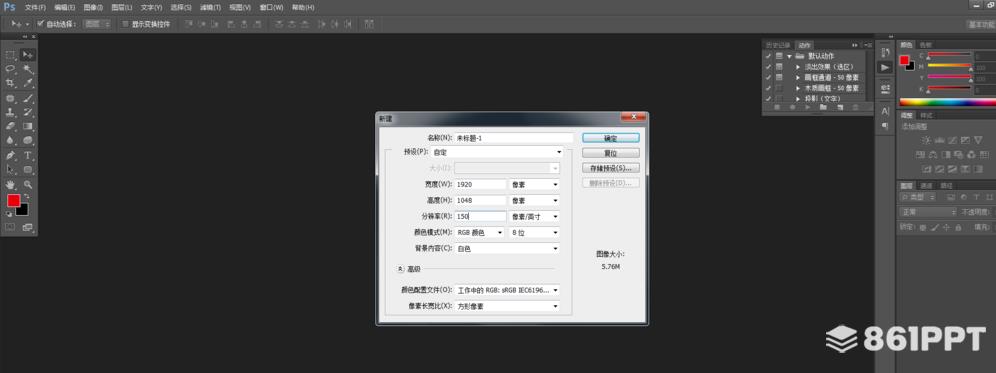Image resolution: width=996 pixels, height=373 pixels.
Task: Select the Brush tool
Action: pos(28,98)
